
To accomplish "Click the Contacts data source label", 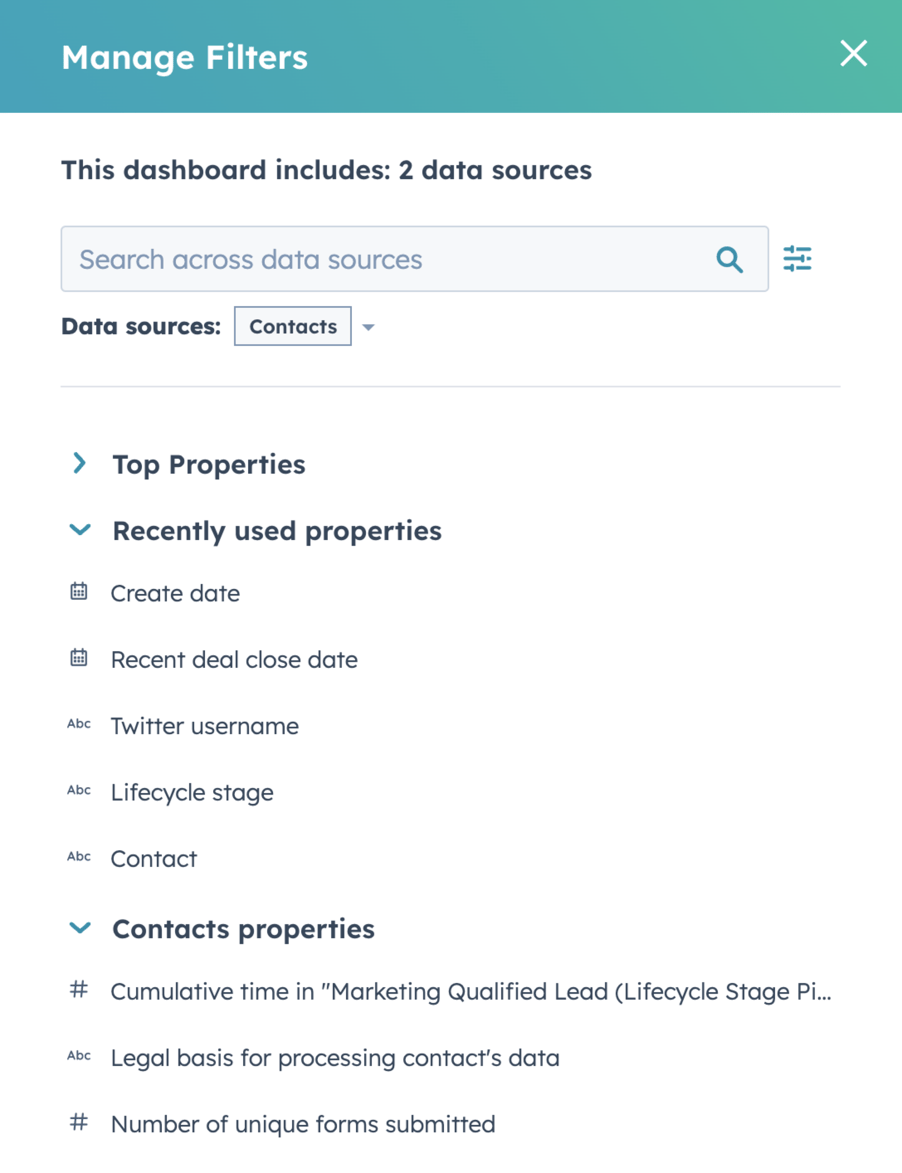I will pos(292,326).
